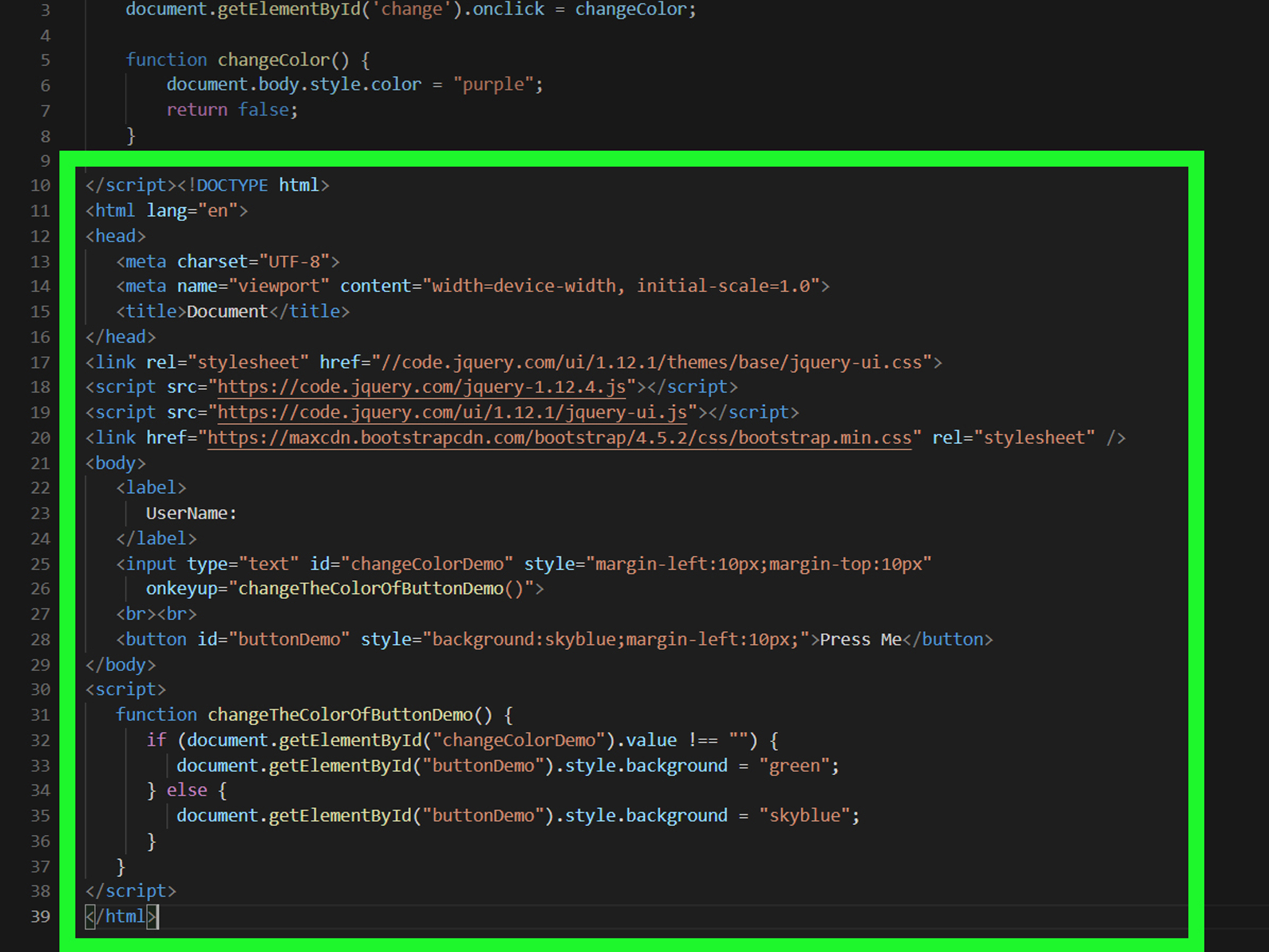
Task: Click the changeColor function name on line 5
Action: (273, 60)
